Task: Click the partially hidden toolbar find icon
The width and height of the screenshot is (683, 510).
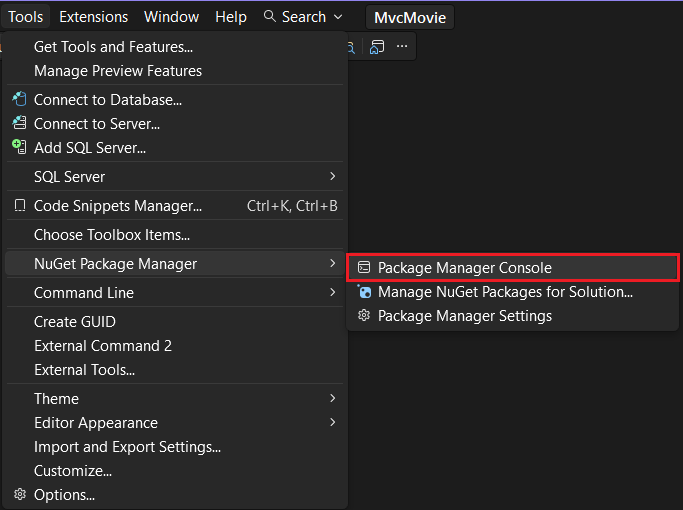Action: pyautogui.click(x=352, y=47)
